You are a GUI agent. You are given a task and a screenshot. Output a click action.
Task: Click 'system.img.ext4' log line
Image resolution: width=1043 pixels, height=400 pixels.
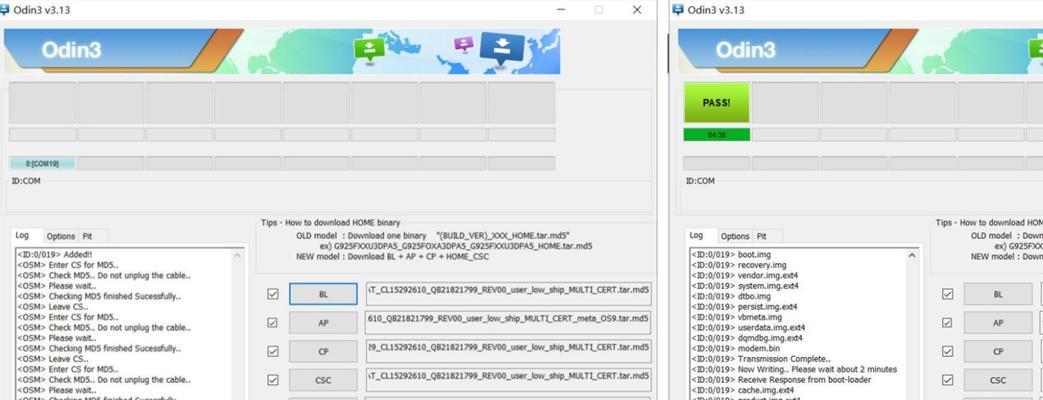[x=745, y=286]
